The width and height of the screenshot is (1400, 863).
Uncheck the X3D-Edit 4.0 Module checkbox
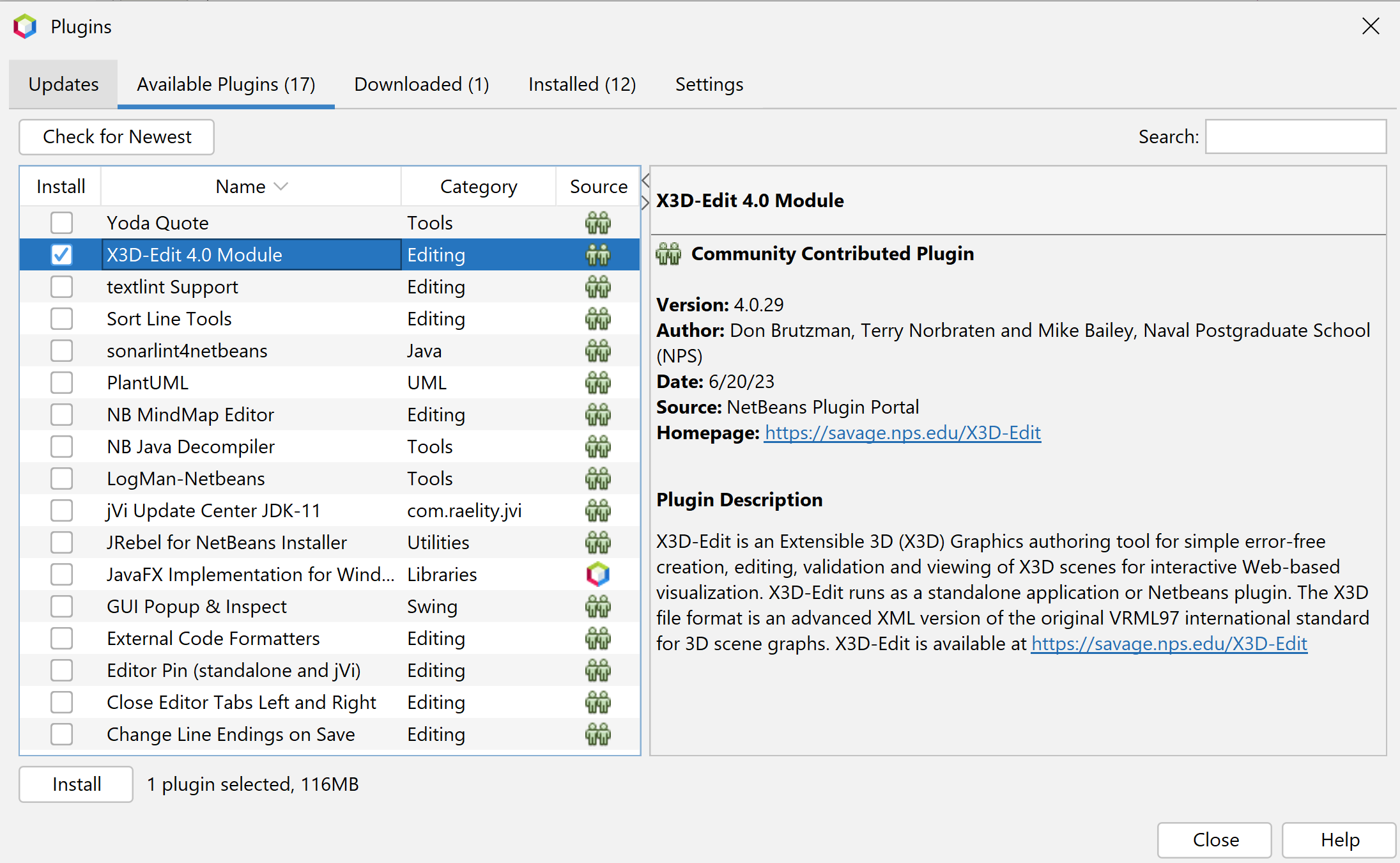coord(61,254)
